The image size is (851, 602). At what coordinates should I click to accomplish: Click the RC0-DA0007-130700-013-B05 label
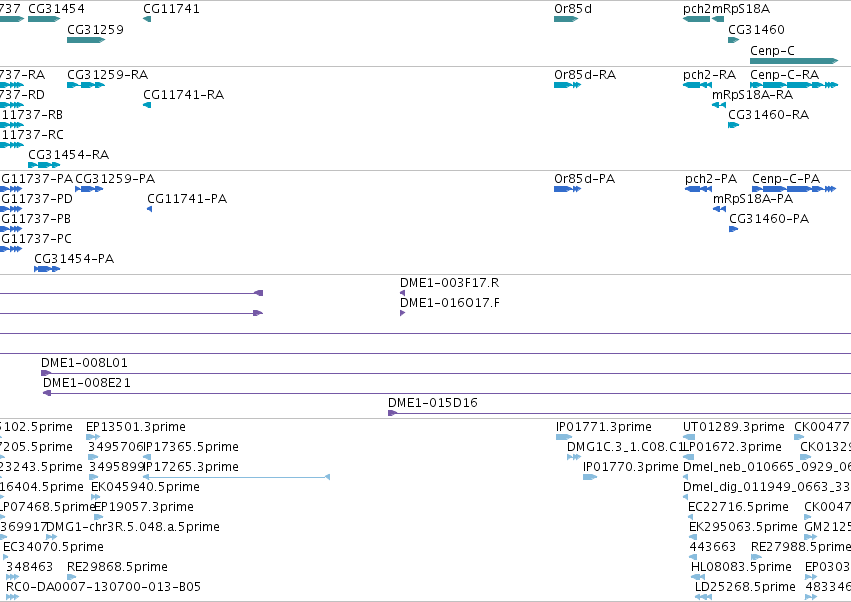tap(104, 587)
